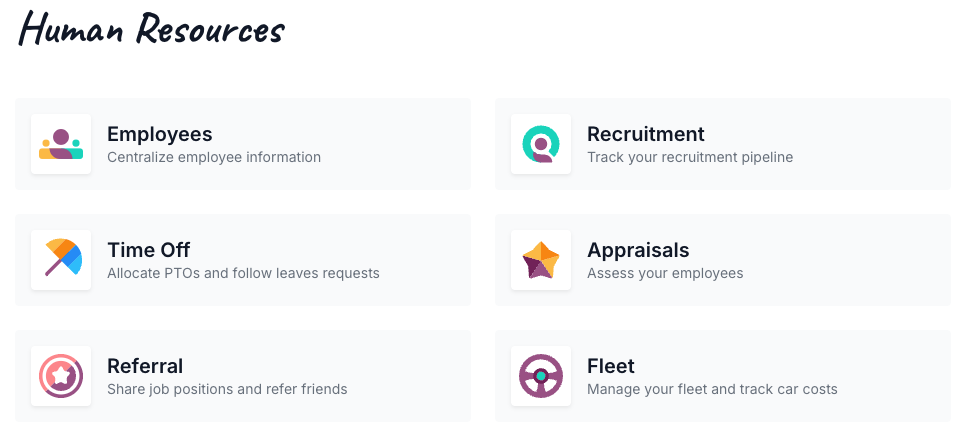Screen dimensions: 957x428
Task: Click the Fleet steering wheel icon
Action: (541, 376)
